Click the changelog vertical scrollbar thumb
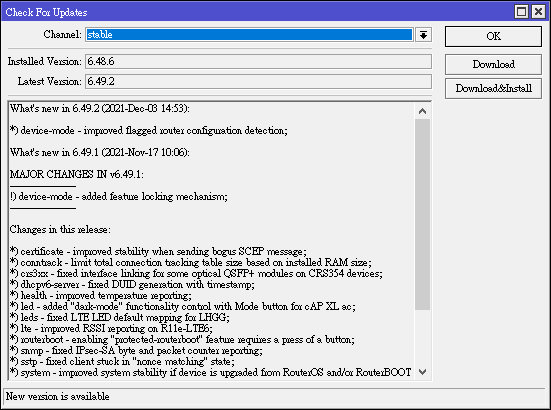Image resolution: width=551 pixels, height=410 pixels. (422, 214)
